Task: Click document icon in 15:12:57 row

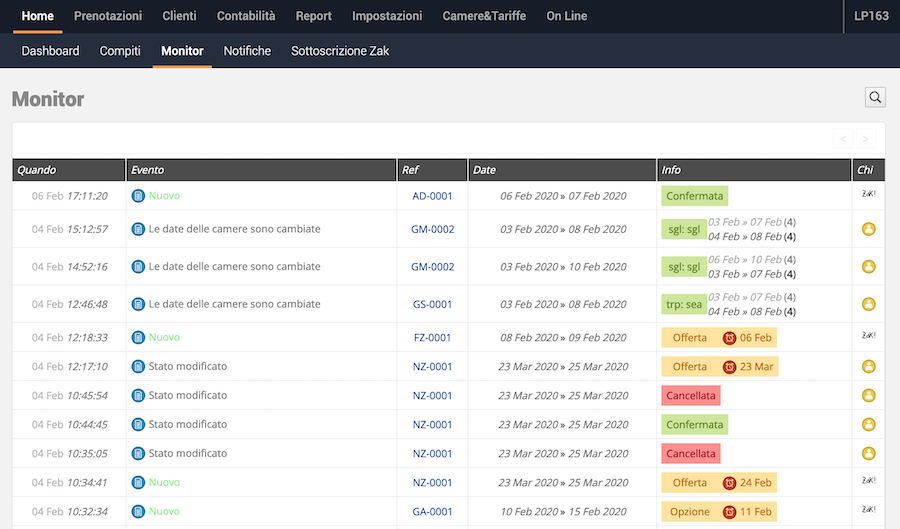Action: 138,229
